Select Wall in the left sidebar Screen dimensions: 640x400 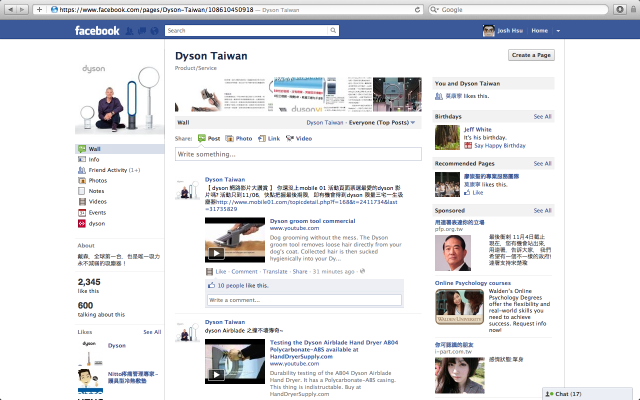(120, 149)
